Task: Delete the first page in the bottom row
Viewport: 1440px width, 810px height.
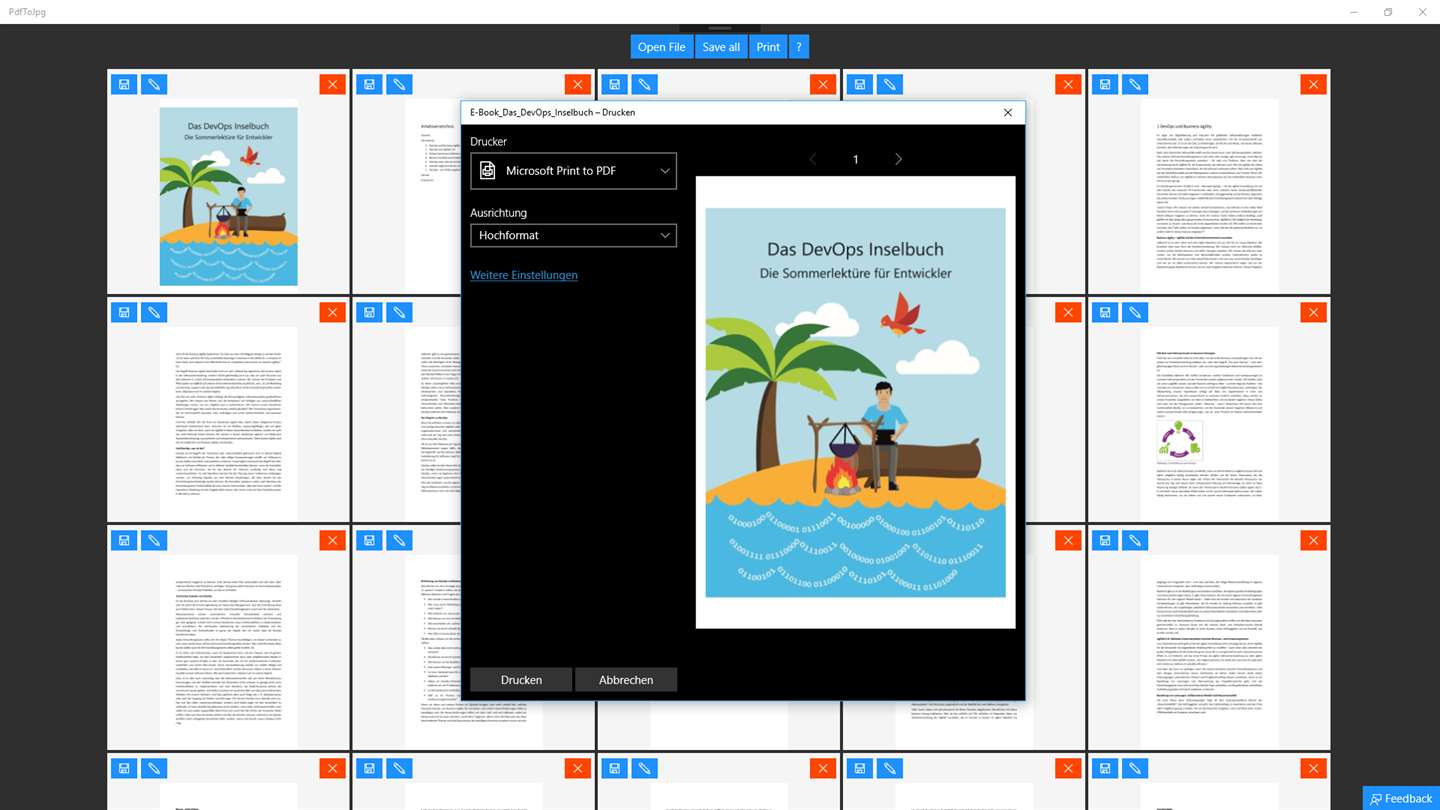Action: tap(332, 769)
